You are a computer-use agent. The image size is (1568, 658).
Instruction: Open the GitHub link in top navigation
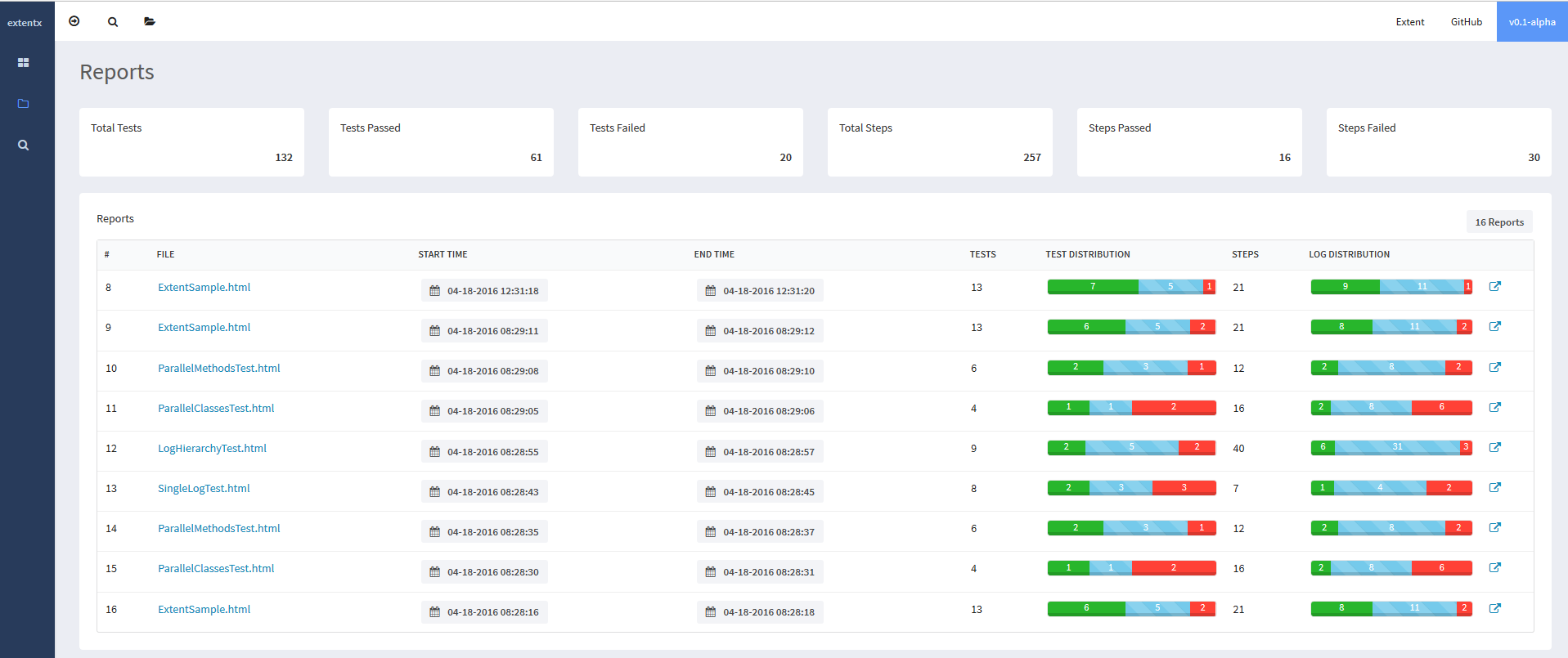tap(1466, 22)
